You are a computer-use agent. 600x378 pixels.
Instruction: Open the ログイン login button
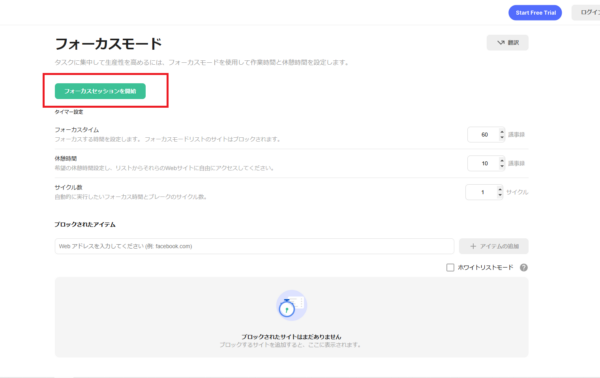pos(586,13)
